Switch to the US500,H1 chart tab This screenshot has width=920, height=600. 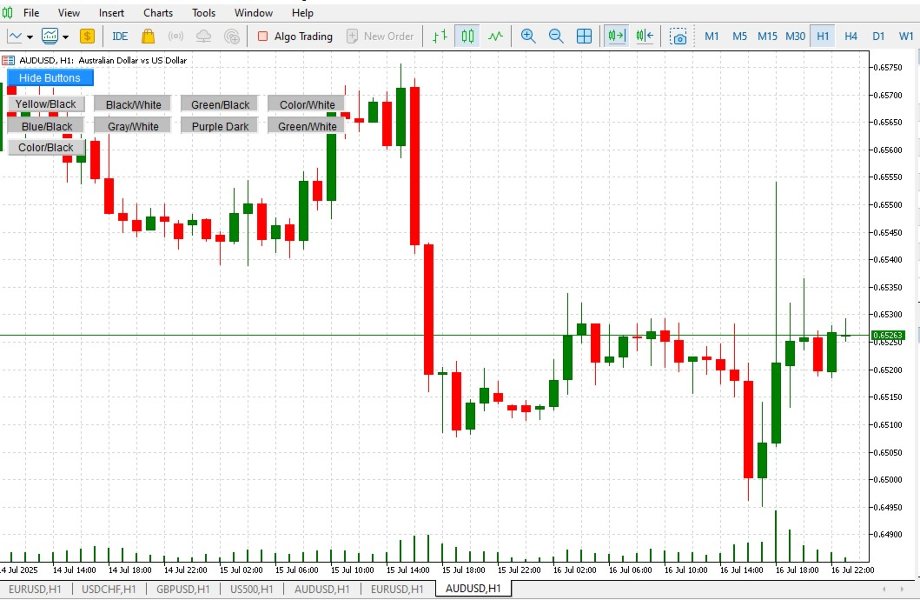[252, 589]
